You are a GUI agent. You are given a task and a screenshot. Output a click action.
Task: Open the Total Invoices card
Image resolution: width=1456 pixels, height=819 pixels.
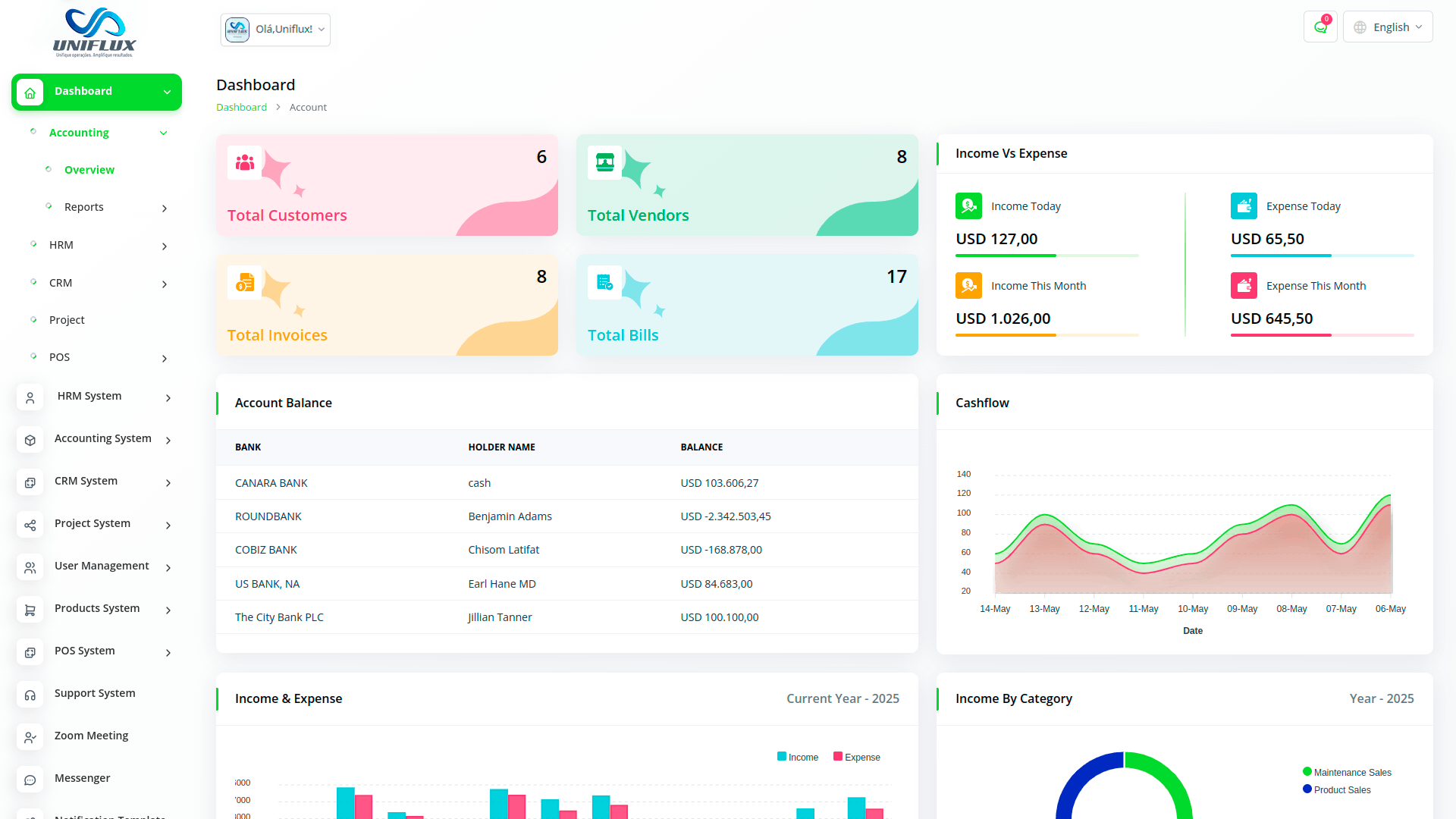coord(387,305)
